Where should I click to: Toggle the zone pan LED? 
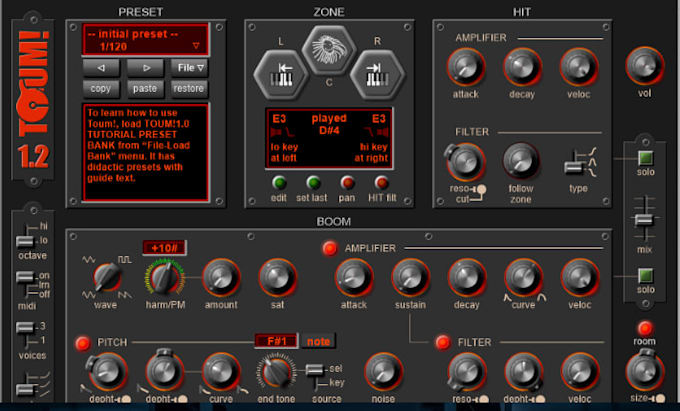347,183
